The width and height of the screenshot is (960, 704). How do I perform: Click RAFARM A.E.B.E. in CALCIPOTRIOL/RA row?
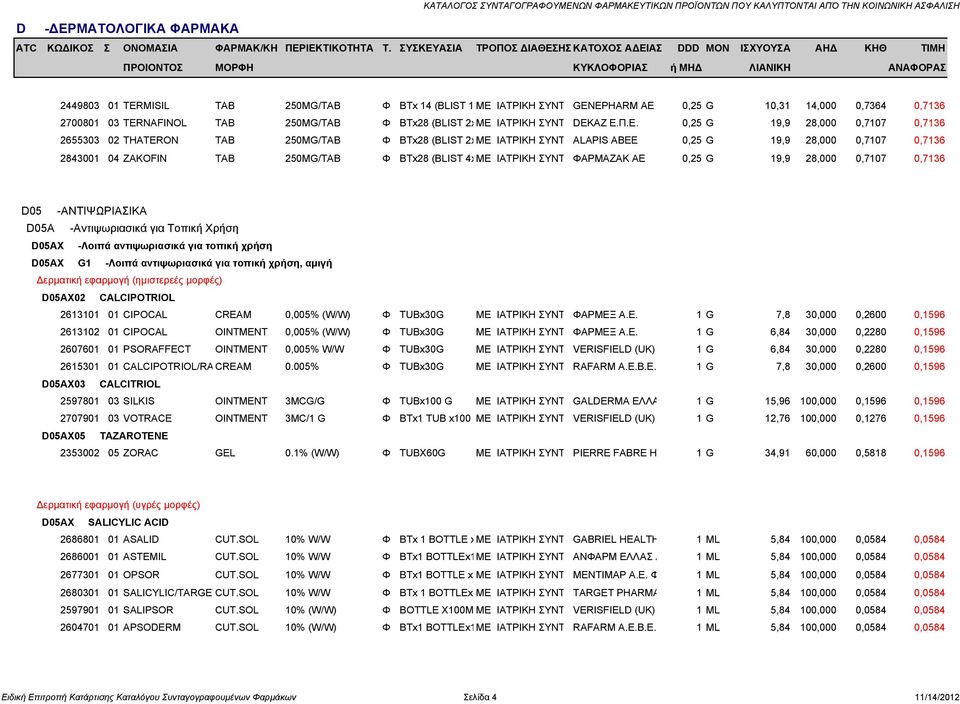[x=614, y=367]
